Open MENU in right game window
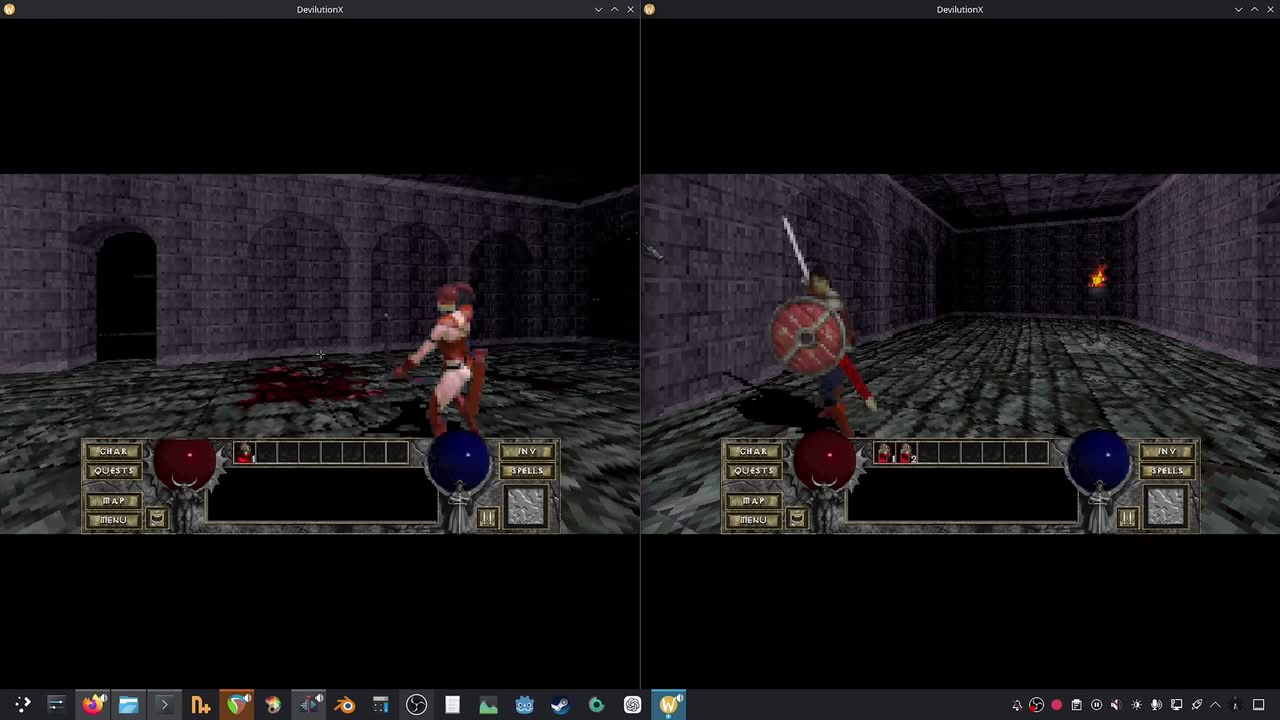The image size is (1280, 720). point(753,520)
